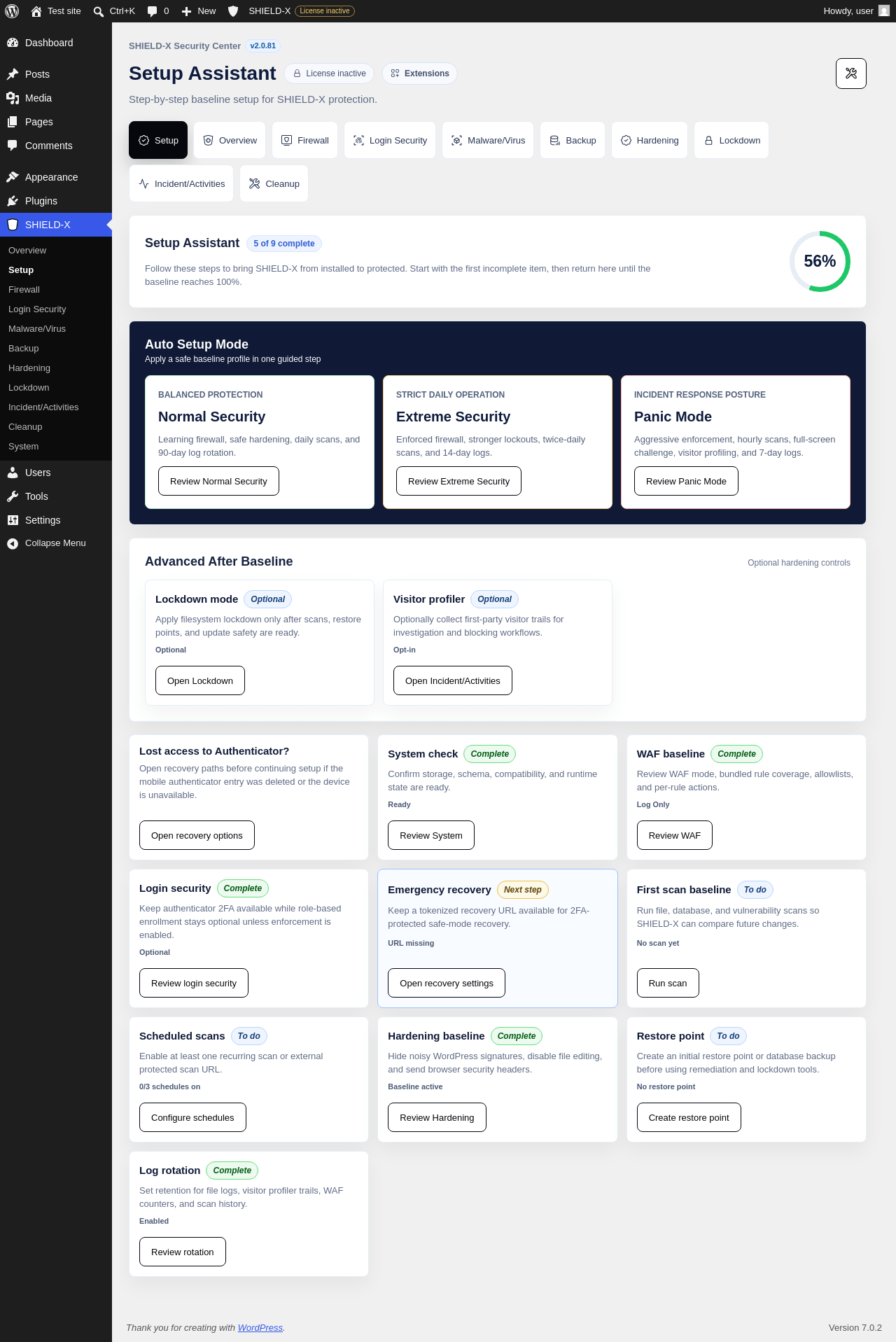Open the Test site home icon
This screenshot has width=896, height=1342.
36,11
